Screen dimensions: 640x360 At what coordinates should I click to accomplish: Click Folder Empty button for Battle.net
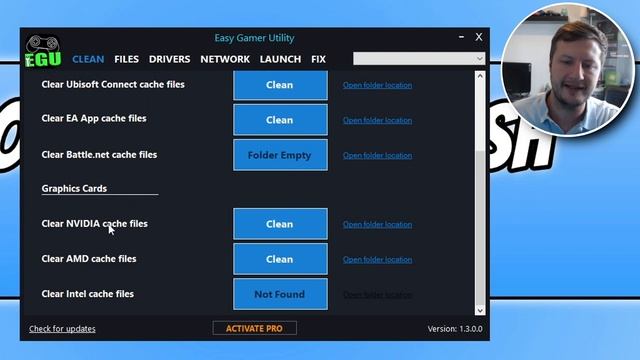280,155
